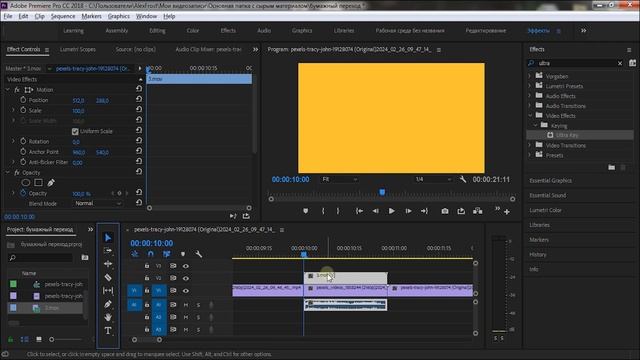The height and width of the screenshot is (360, 640).
Task: Open the Fit zoom level dropdown
Action: 340,179
